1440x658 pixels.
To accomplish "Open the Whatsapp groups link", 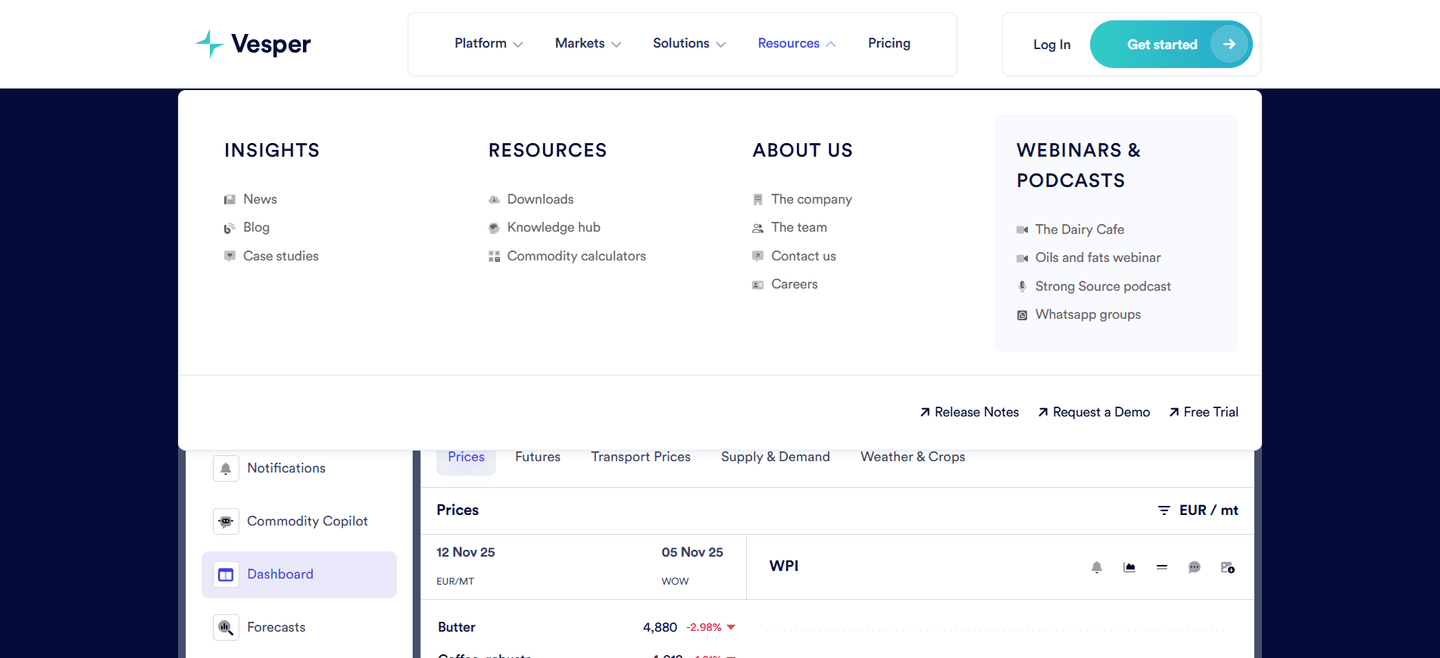I will click(x=1088, y=315).
